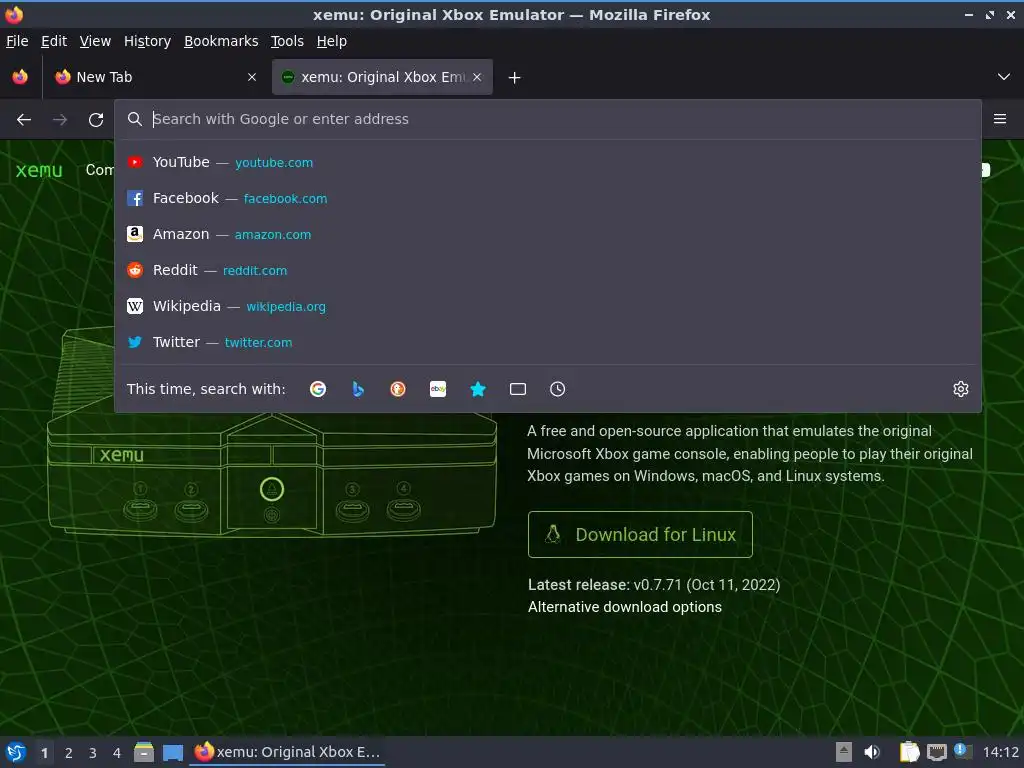Image resolution: width=1024 pixels, height=768 pixels.
Task: Search bookmarks using star icon
Action: click(478, 389)
